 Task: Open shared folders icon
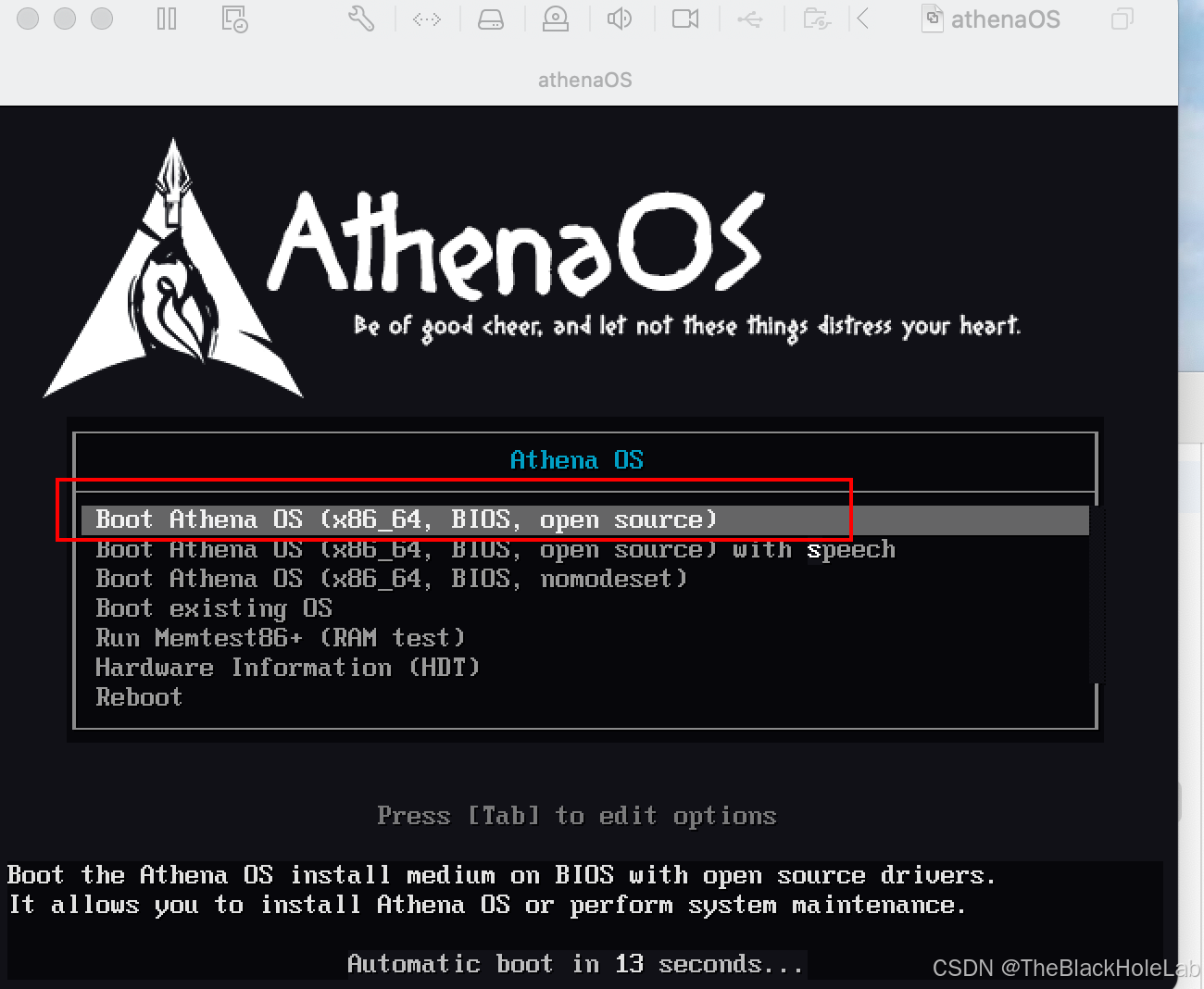click(816, 19)
